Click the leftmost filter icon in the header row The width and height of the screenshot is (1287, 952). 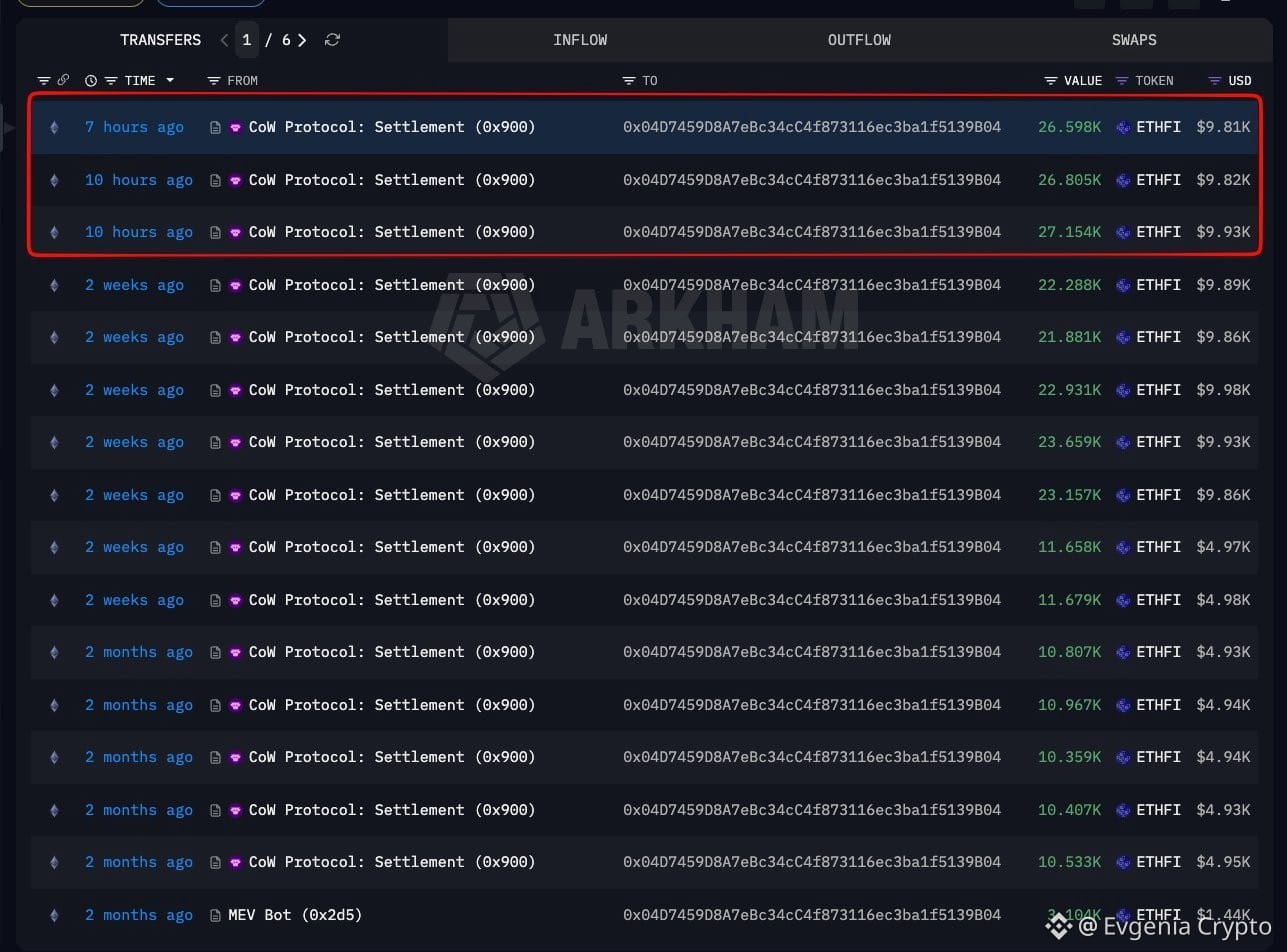coord(44,80)
